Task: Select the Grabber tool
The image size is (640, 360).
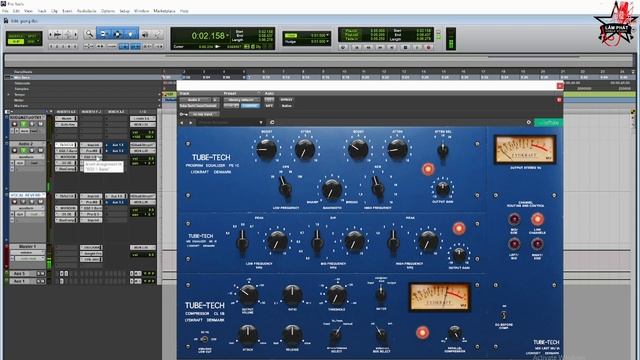Action: (x=131, y=34)
